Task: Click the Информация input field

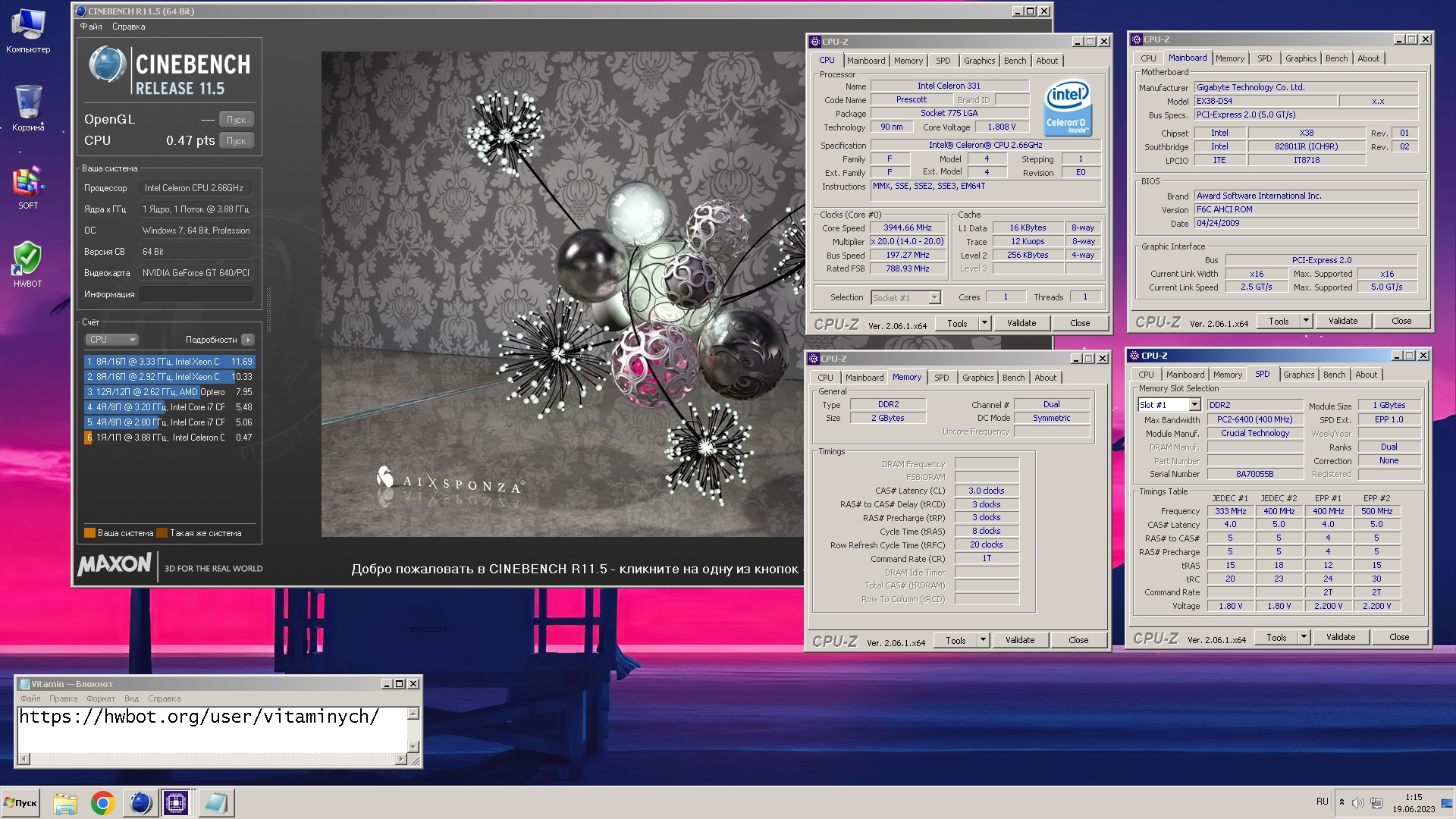Action: pyautogui.click(x=196, y=294)
